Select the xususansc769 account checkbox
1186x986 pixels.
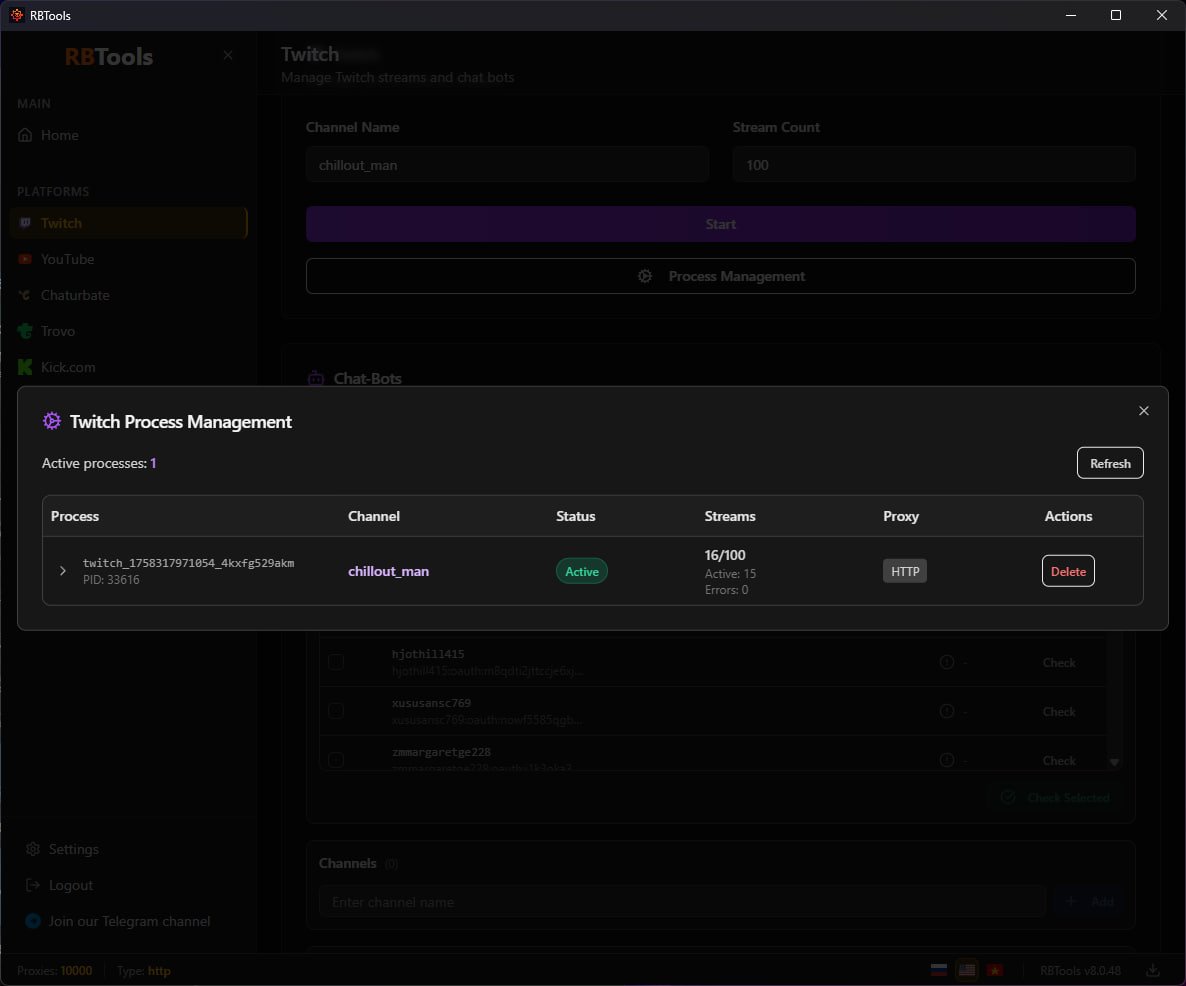336,711
